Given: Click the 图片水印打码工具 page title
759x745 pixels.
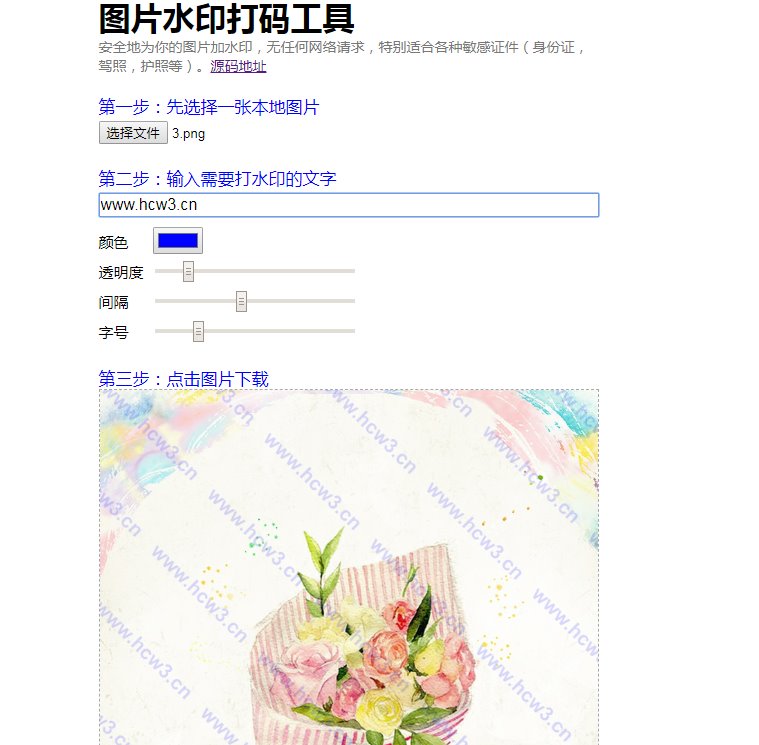Looking at the screenshot, I should (x=227, y=19).
